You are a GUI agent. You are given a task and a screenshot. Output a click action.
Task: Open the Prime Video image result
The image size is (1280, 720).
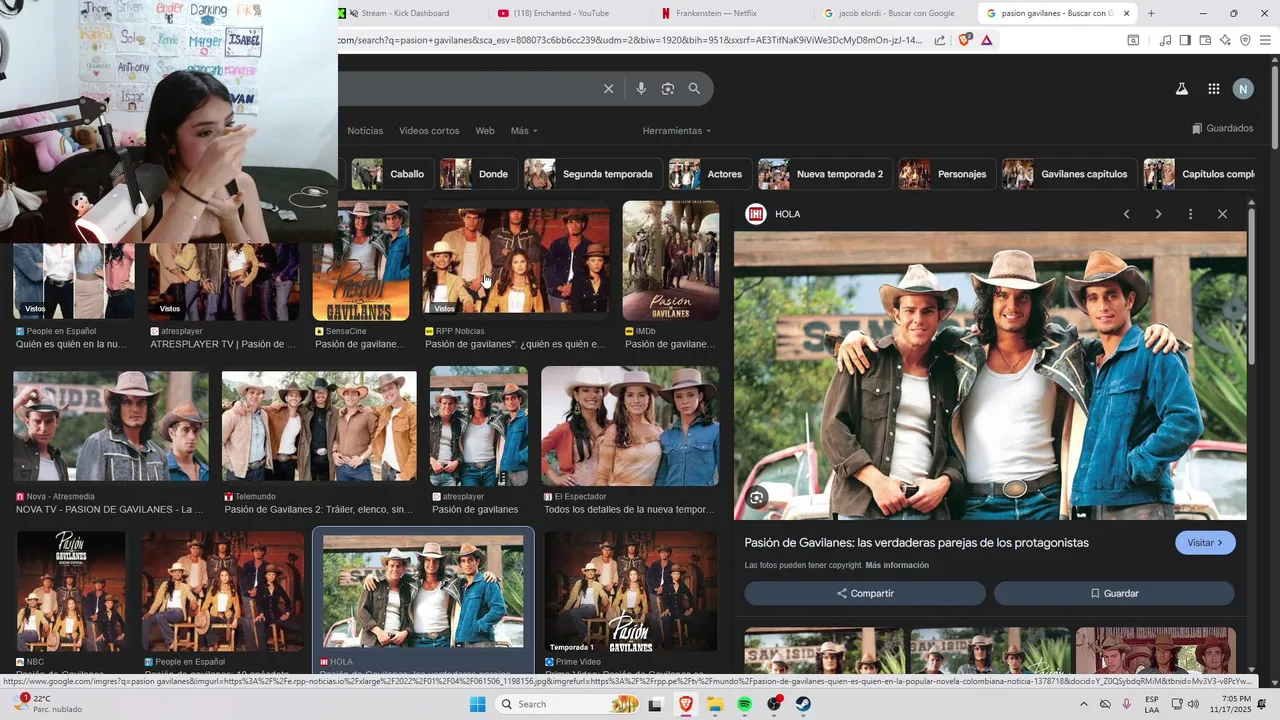[x=631, y=592]
